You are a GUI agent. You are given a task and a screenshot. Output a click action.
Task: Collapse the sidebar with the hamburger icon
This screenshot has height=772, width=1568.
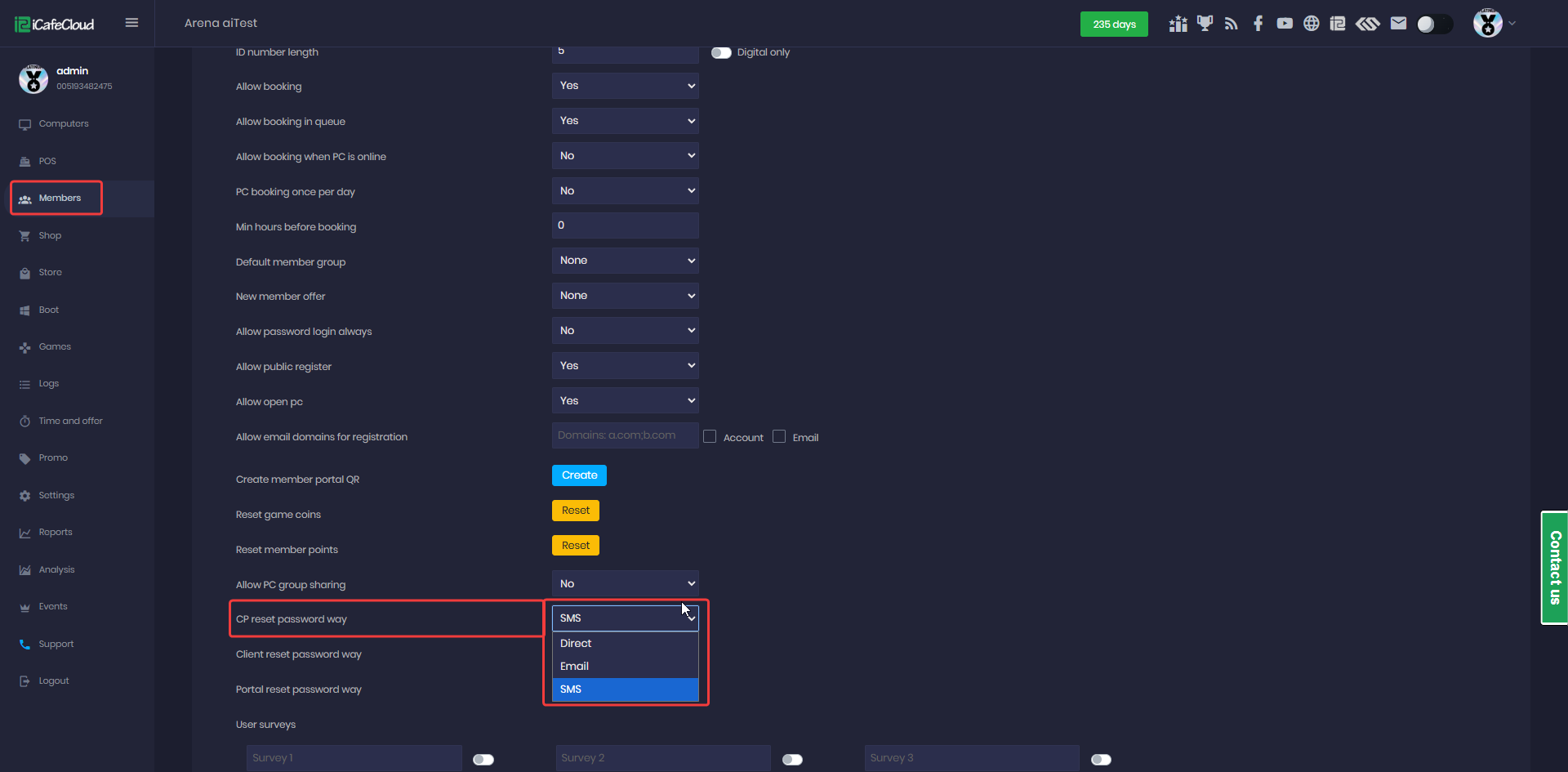point(131,23)
